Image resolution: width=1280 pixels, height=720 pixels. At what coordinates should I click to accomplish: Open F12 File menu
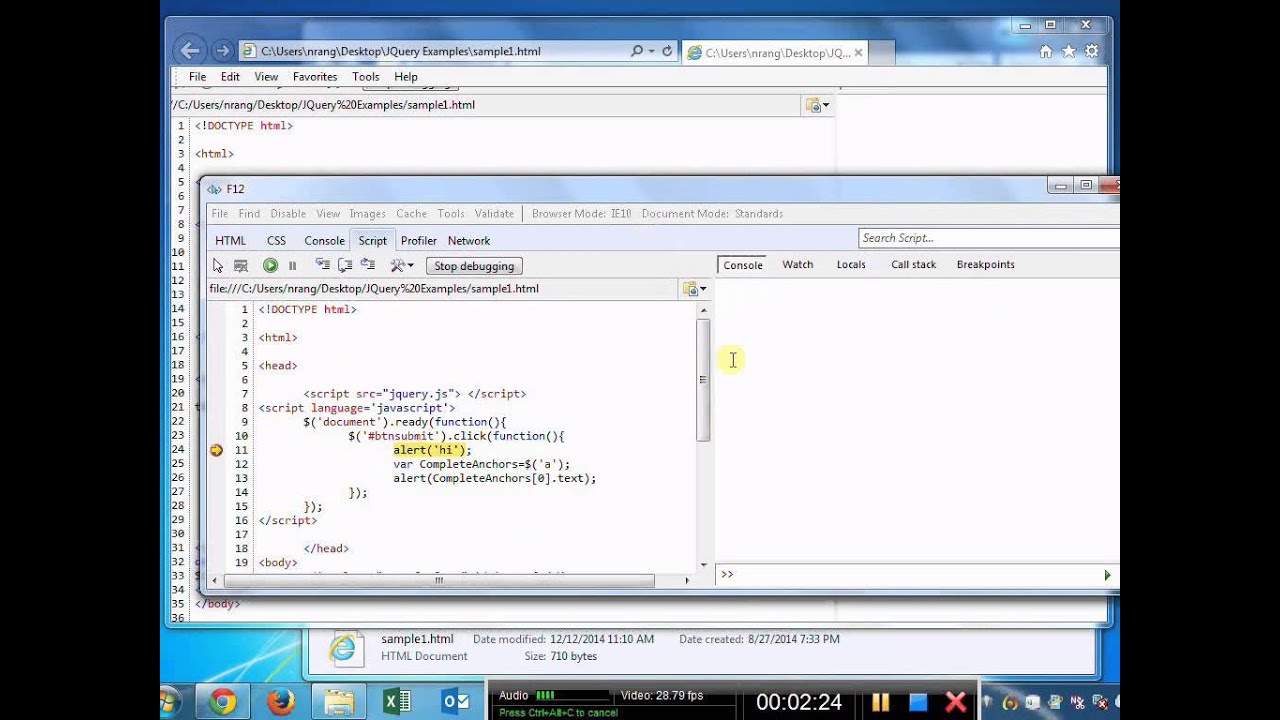coord(219,214)
